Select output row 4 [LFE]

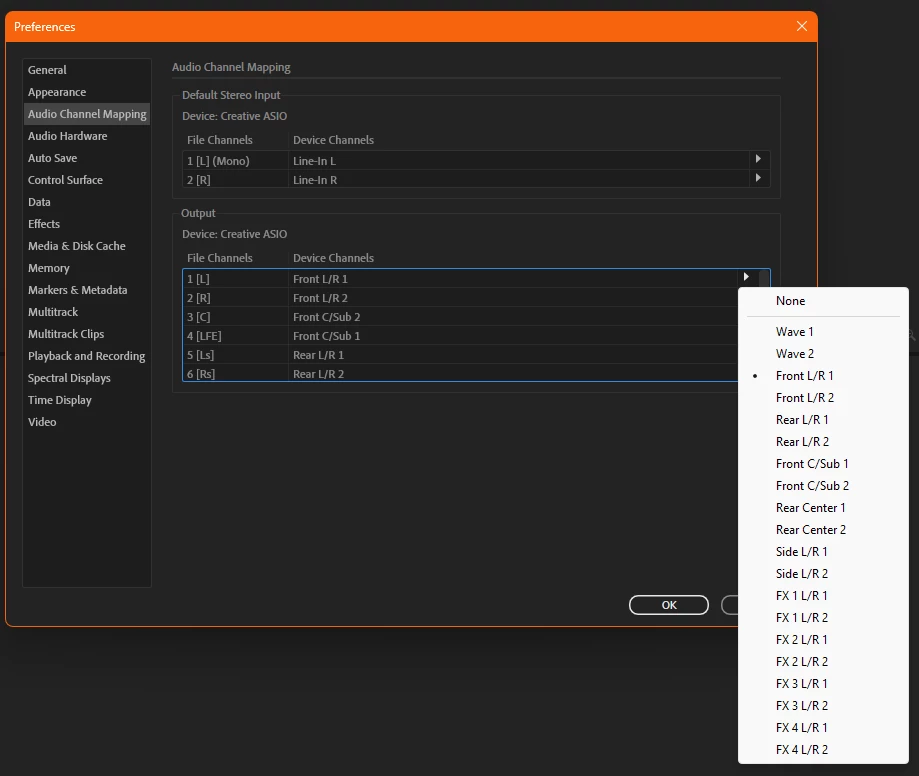[x=460, y=336]
